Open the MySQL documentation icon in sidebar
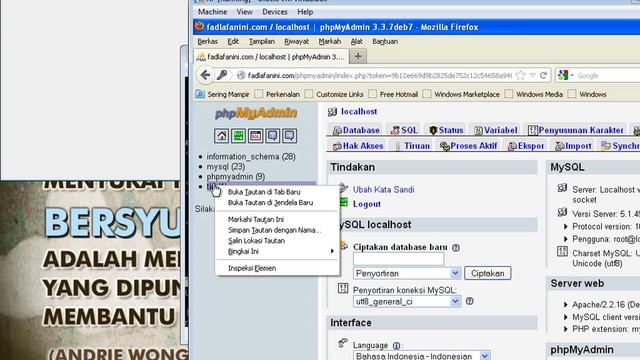 (290, 136)
